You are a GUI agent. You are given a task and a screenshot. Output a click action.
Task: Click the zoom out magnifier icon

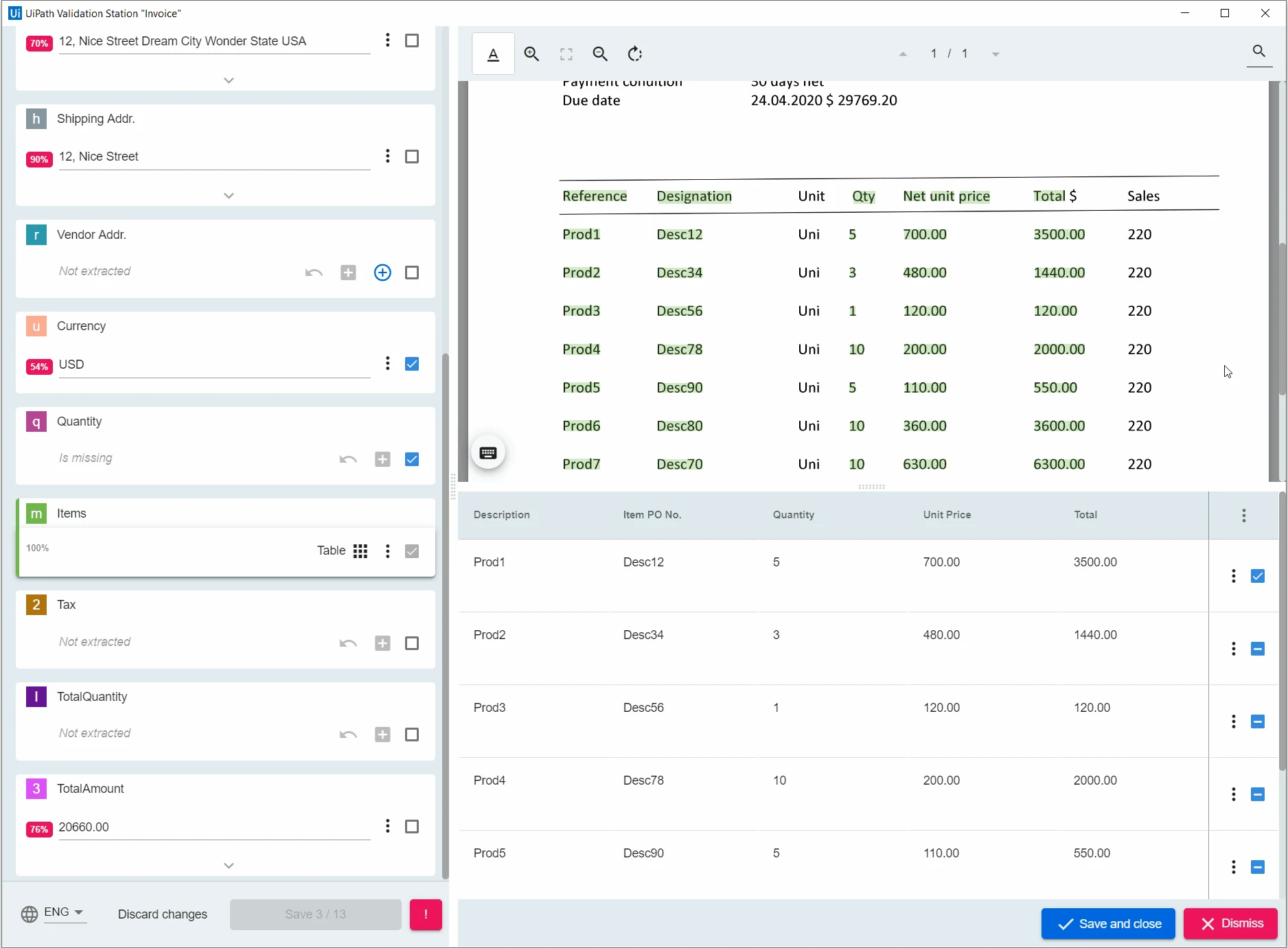pyautogui.click(x=600, y=54)
